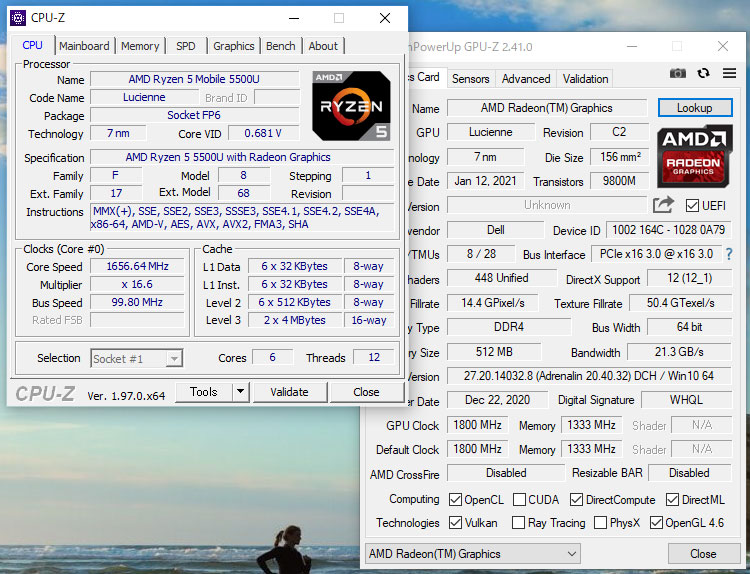Click the Multiplier value x 16.6
This screenshot has width=750, height=574.
pyautogui.click(x=137, y=285)
